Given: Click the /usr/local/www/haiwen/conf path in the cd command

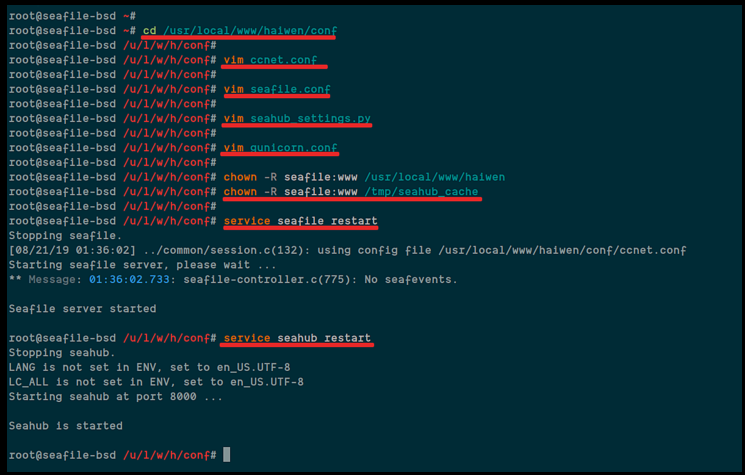Looking at the screenshot, I should coord(250,31).
